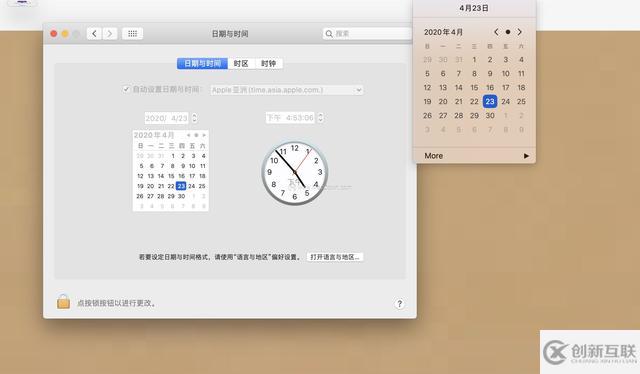
Task: Open the Apple time server dropdown
Action: tap(287, 90)
